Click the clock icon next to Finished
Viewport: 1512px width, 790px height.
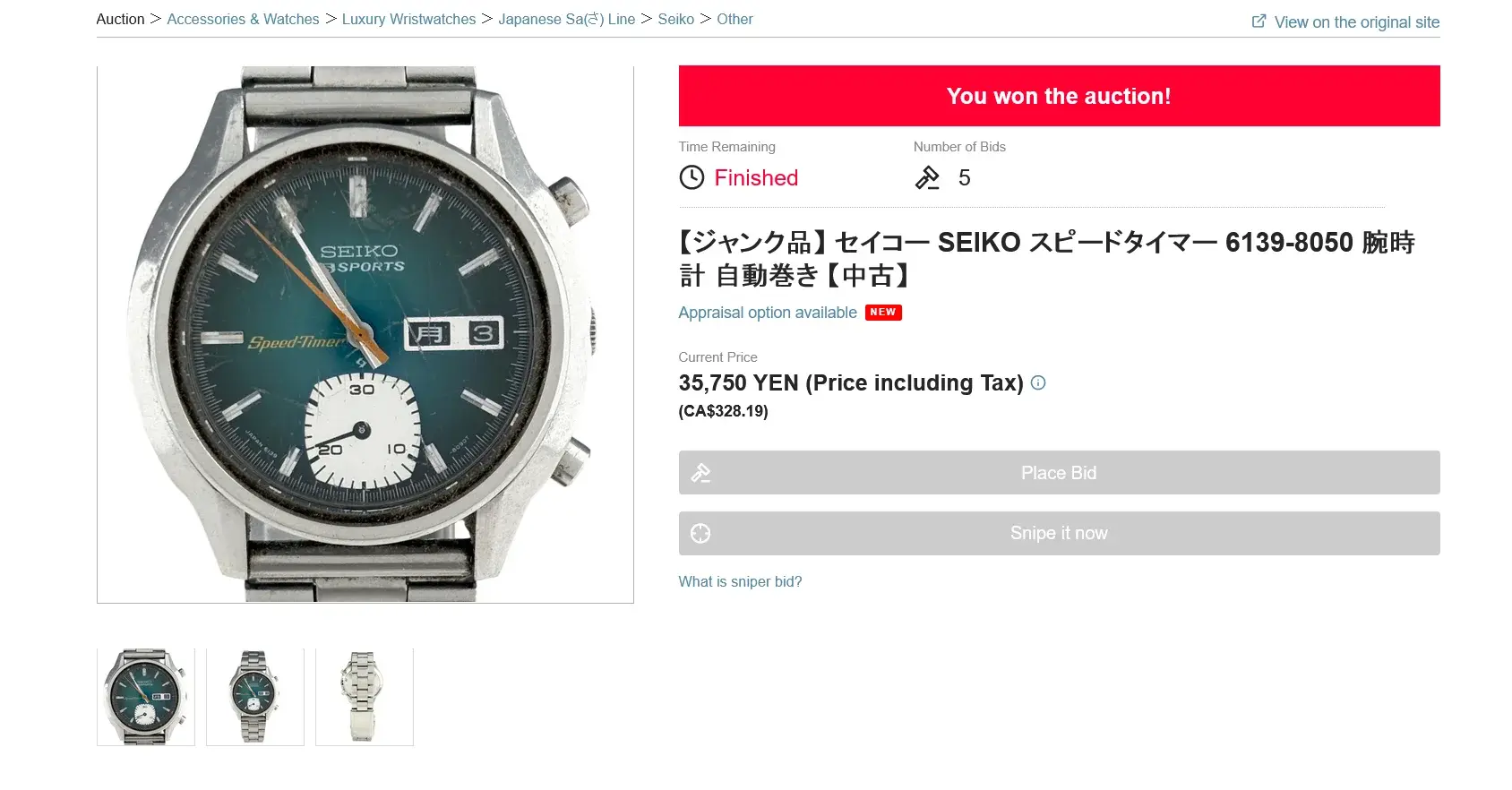click(x=692, y=177)
